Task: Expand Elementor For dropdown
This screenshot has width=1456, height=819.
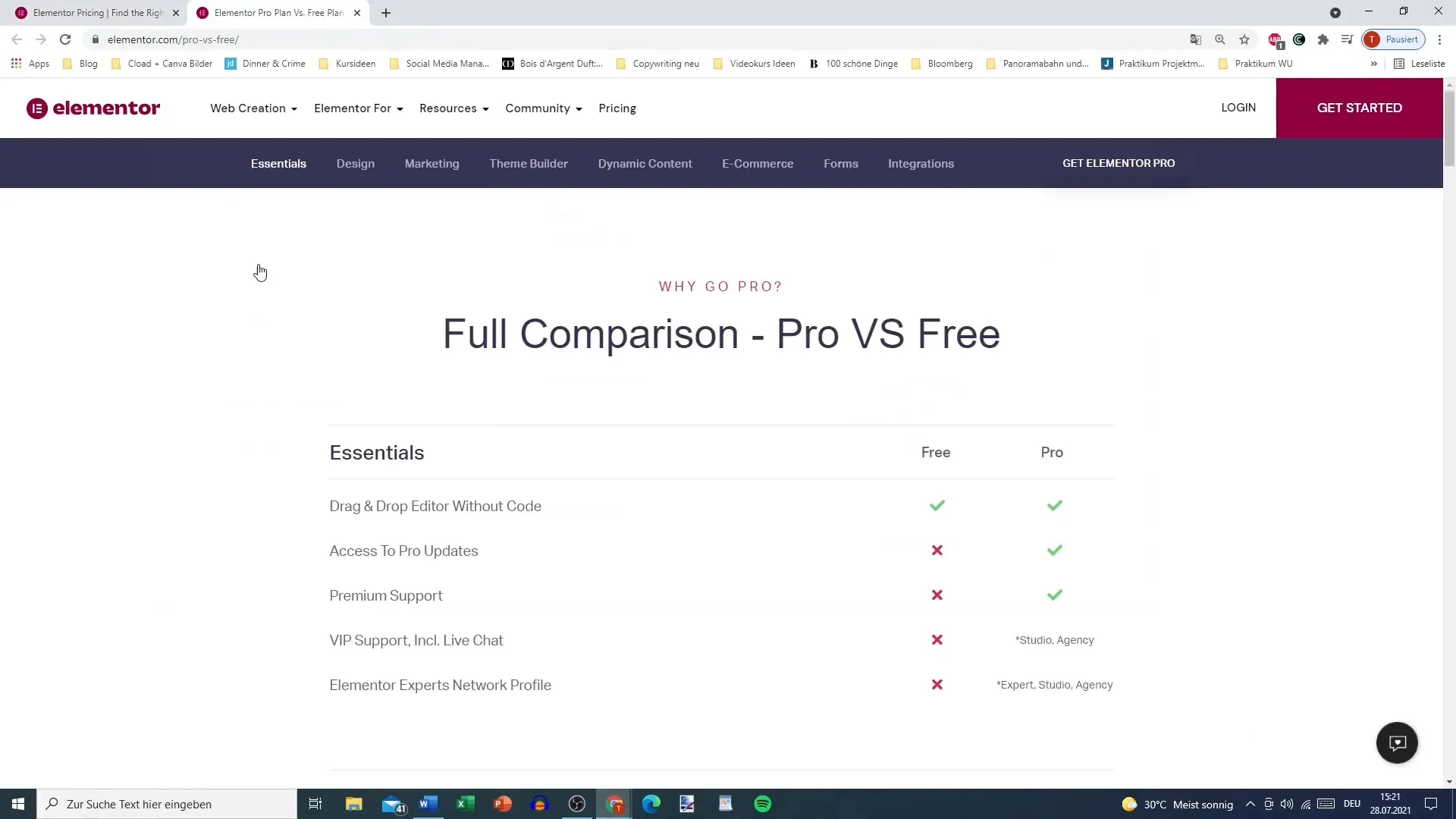Action: tap(358, 108)
